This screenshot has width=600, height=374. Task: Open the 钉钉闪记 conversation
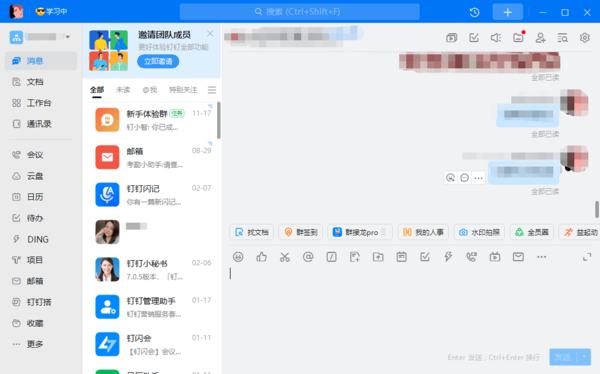coord(152,195)
